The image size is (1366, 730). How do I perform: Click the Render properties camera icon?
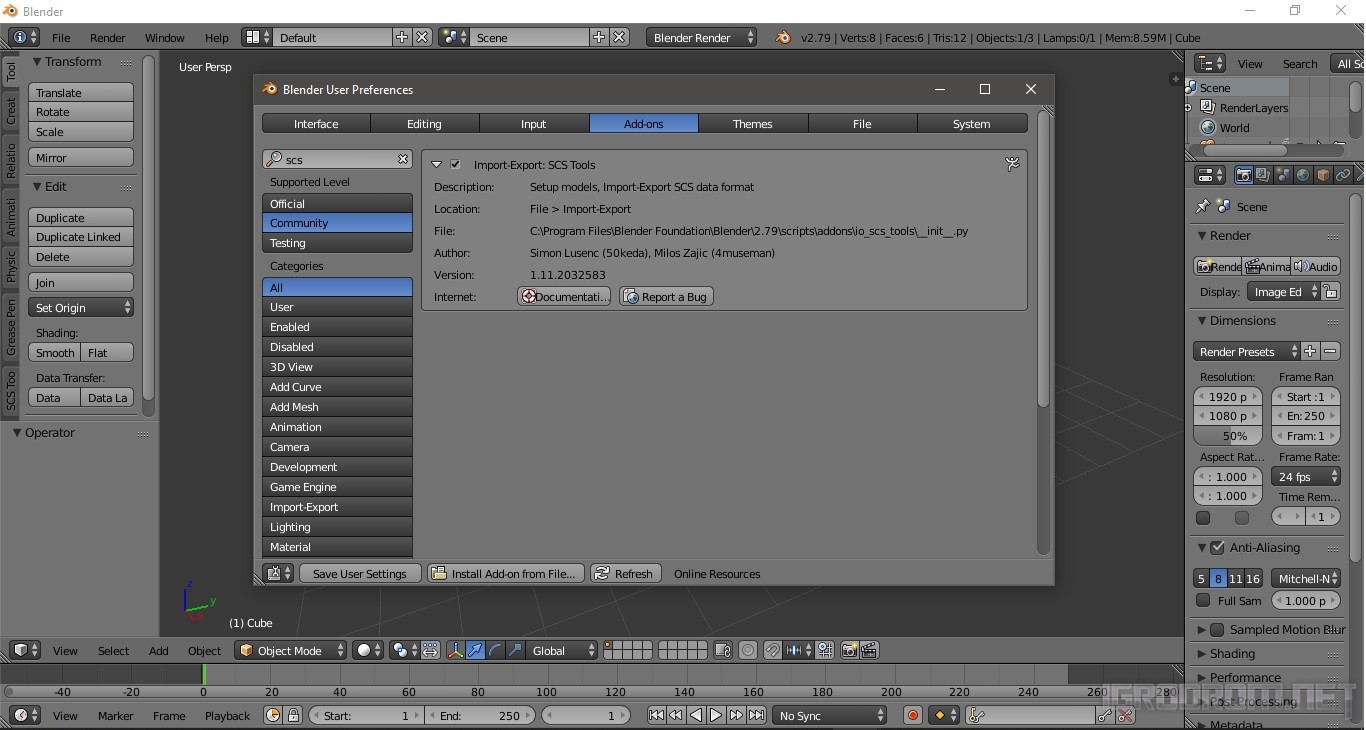1243,175
